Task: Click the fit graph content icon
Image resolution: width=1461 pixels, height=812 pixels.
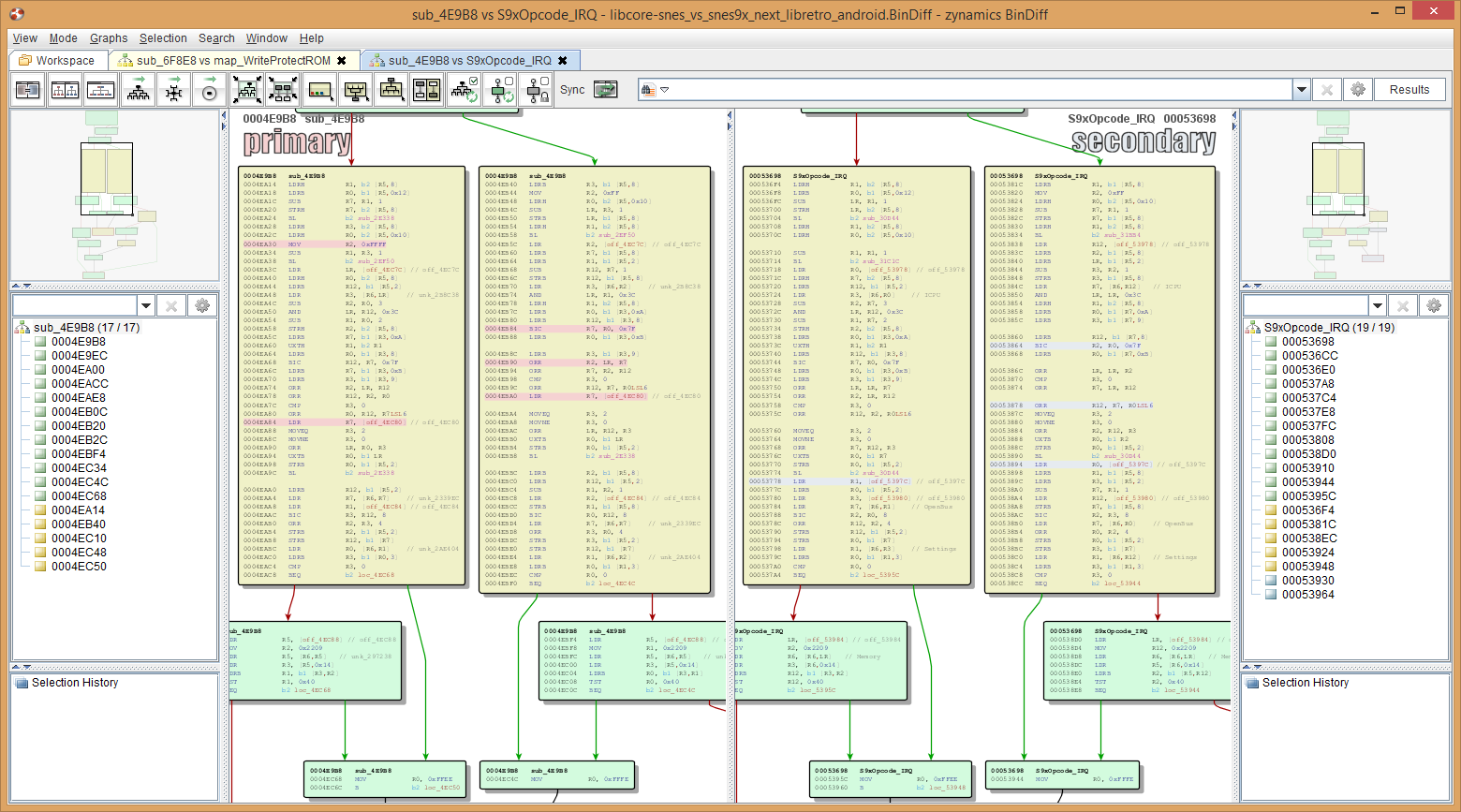Action: (x=246, y=90)
